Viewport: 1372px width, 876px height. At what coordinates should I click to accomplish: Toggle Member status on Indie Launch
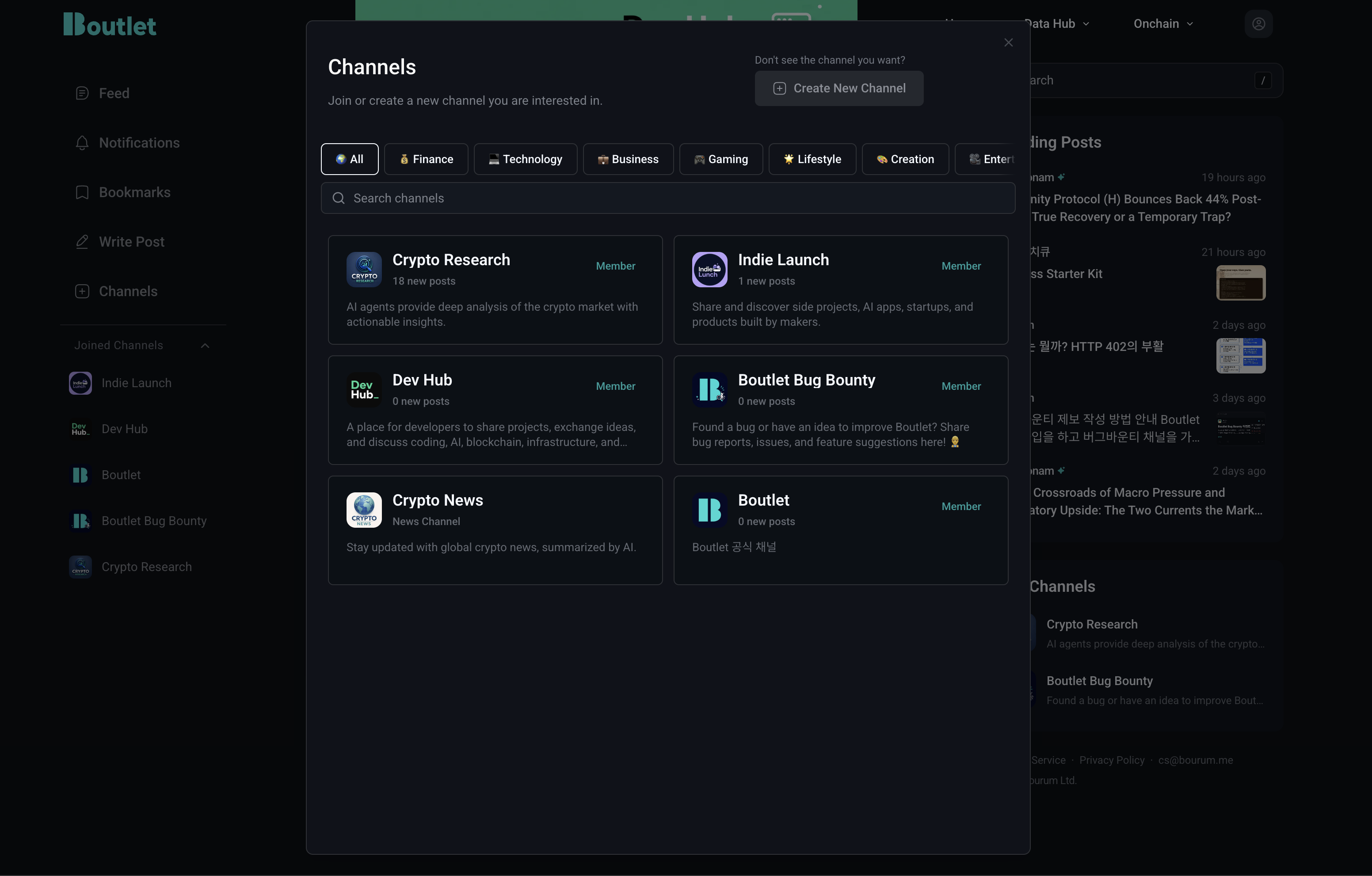[x=960, y=267]
